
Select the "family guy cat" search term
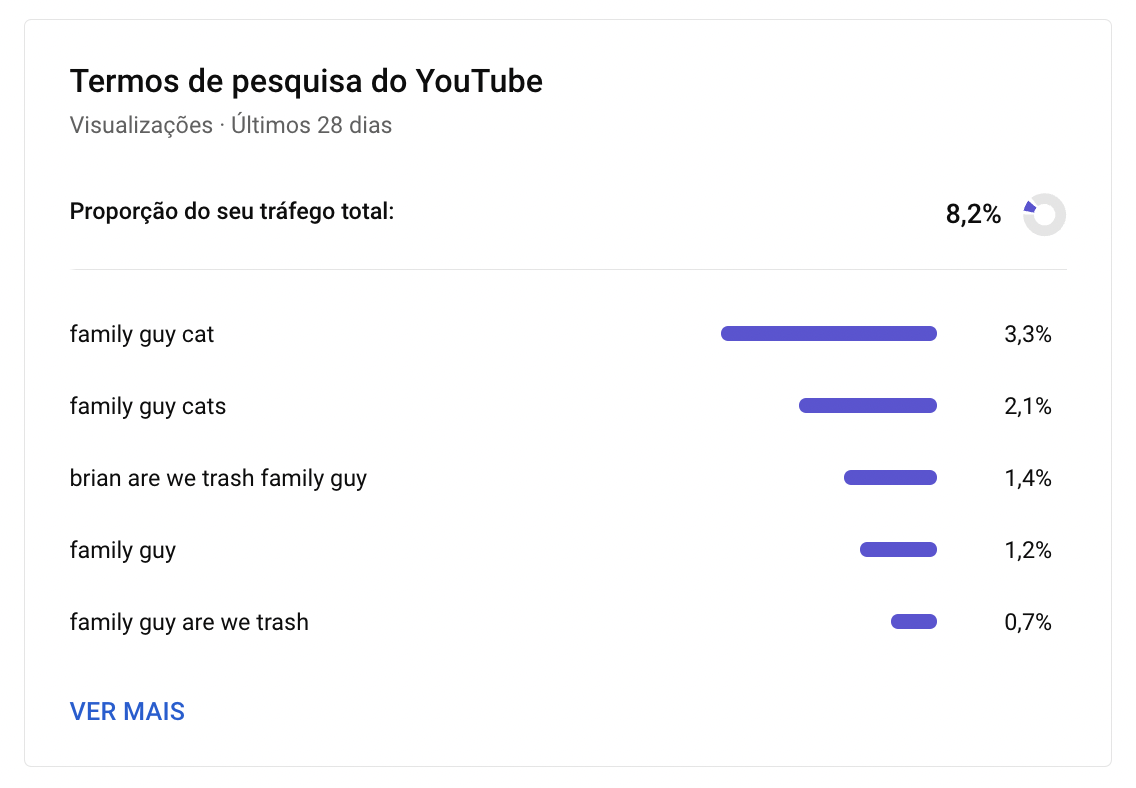click(142, 334)
